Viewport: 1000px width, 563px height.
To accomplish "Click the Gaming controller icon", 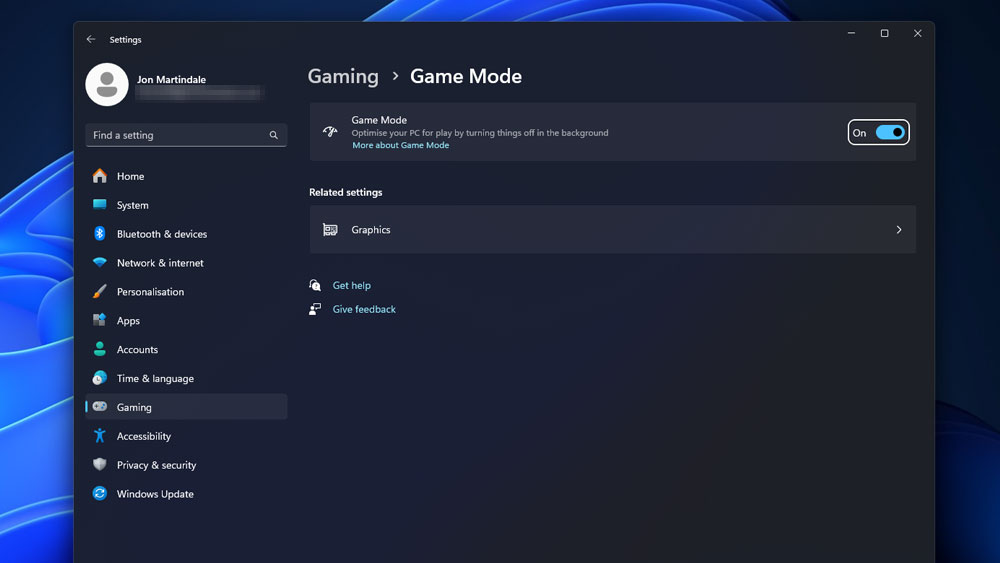I will [x=99, y=406].
